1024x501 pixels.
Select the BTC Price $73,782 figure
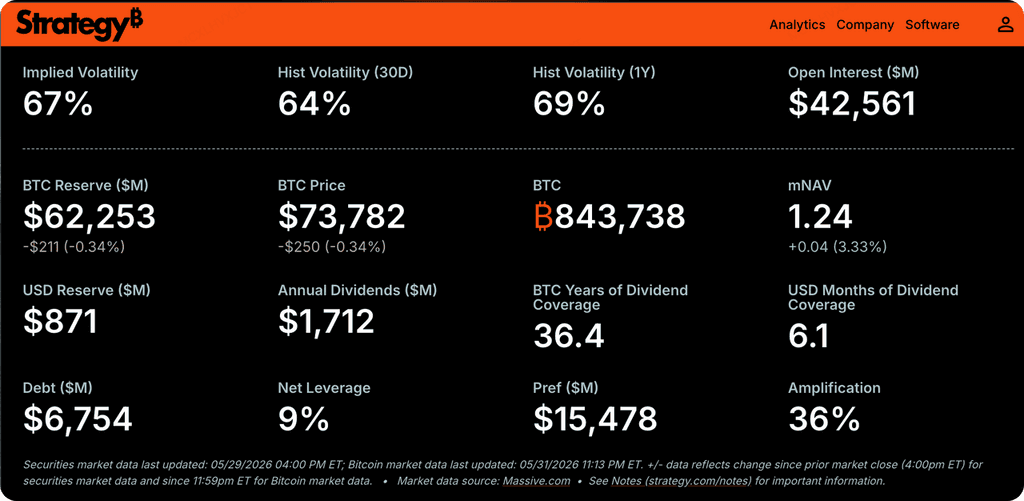(x=342, y=217)
